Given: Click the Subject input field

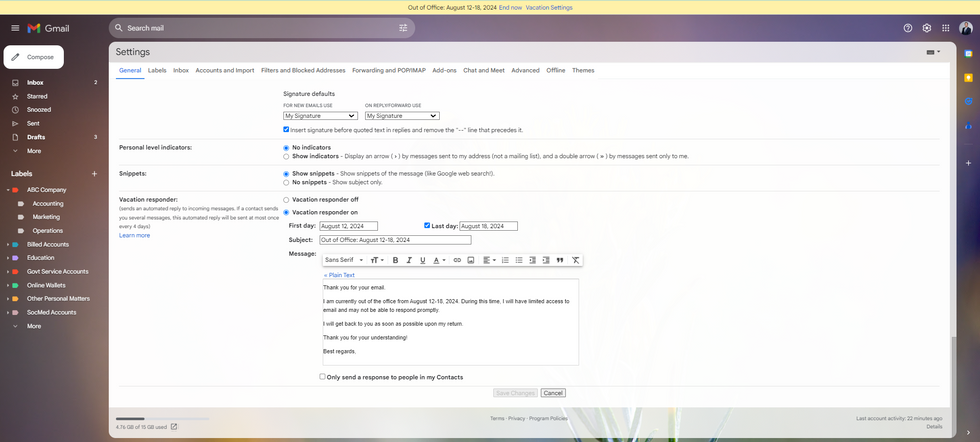Looking at the screenshot, I should click(395, 240).
